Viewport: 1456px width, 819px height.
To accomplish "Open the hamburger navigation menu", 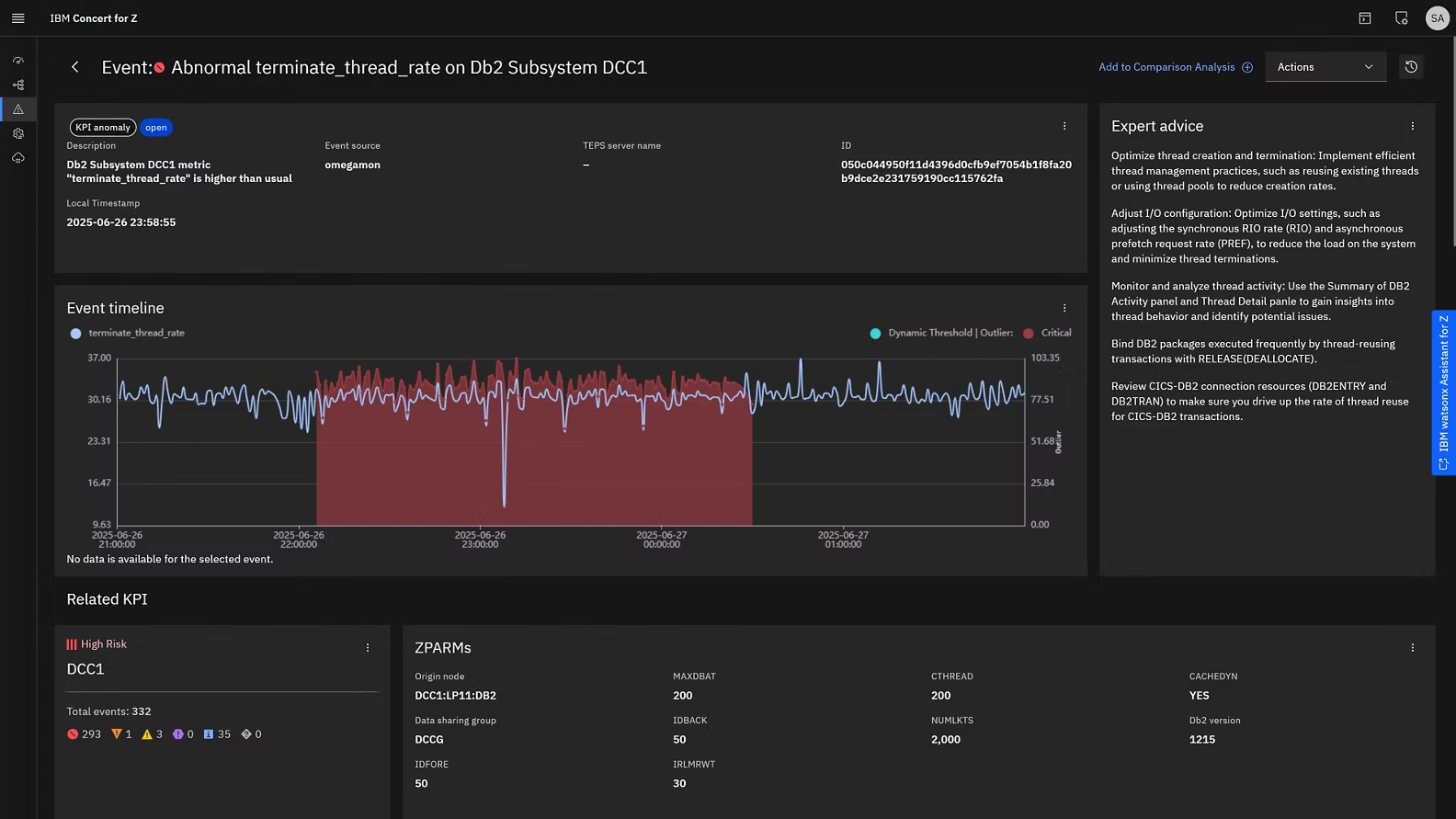I will coord(17,18).
